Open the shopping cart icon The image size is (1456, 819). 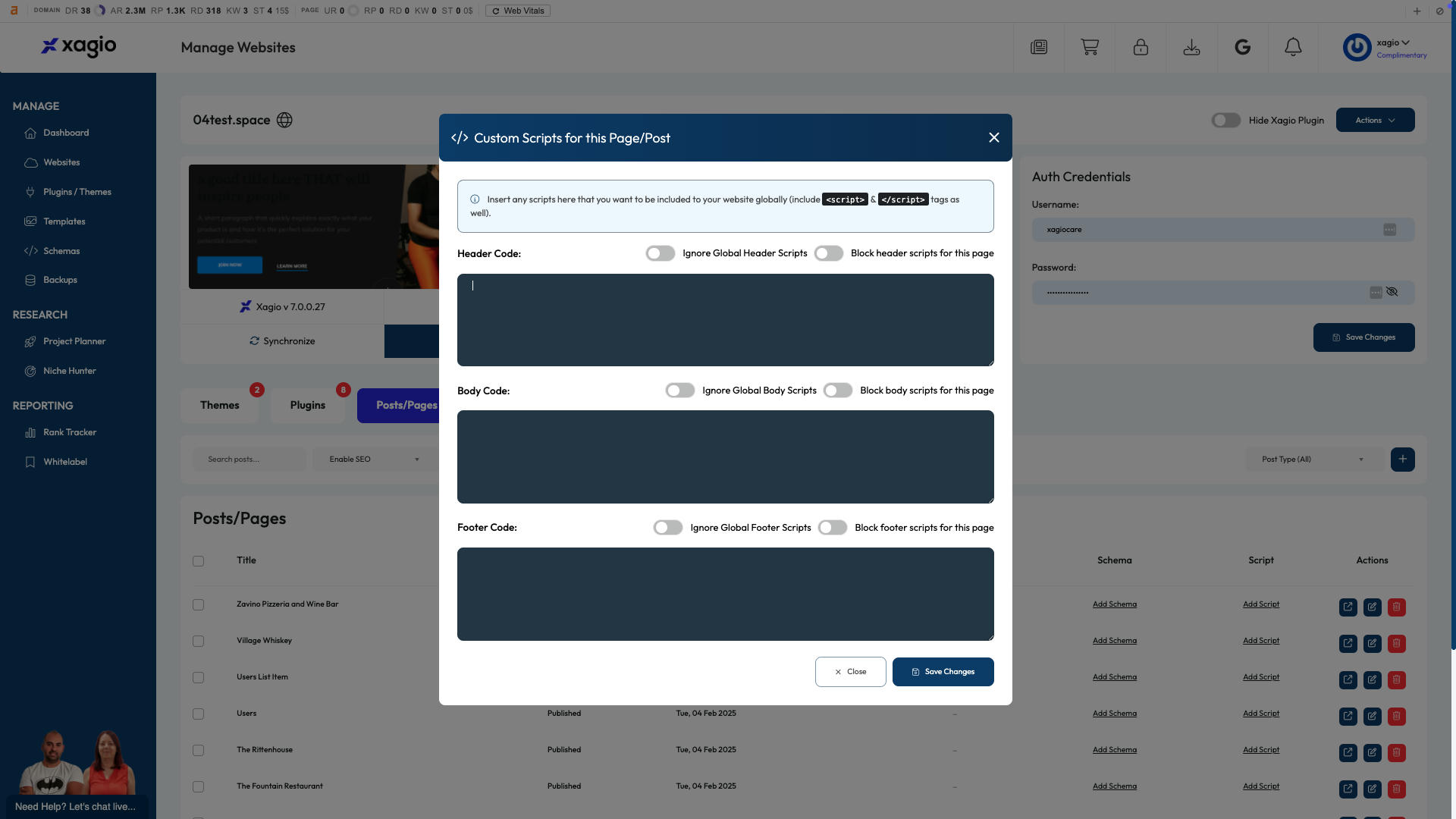tap(1090, 47)
